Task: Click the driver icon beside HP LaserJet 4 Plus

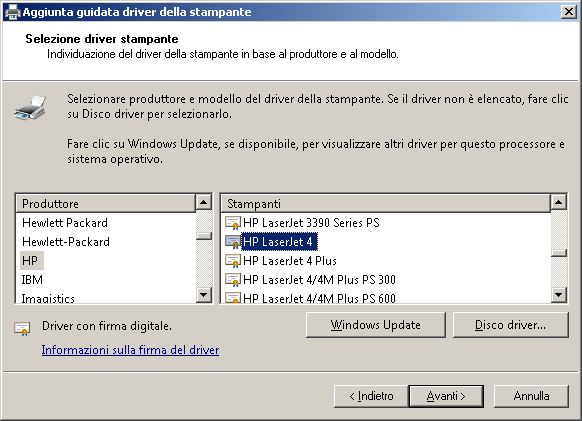Action: (x=233, y=261)
